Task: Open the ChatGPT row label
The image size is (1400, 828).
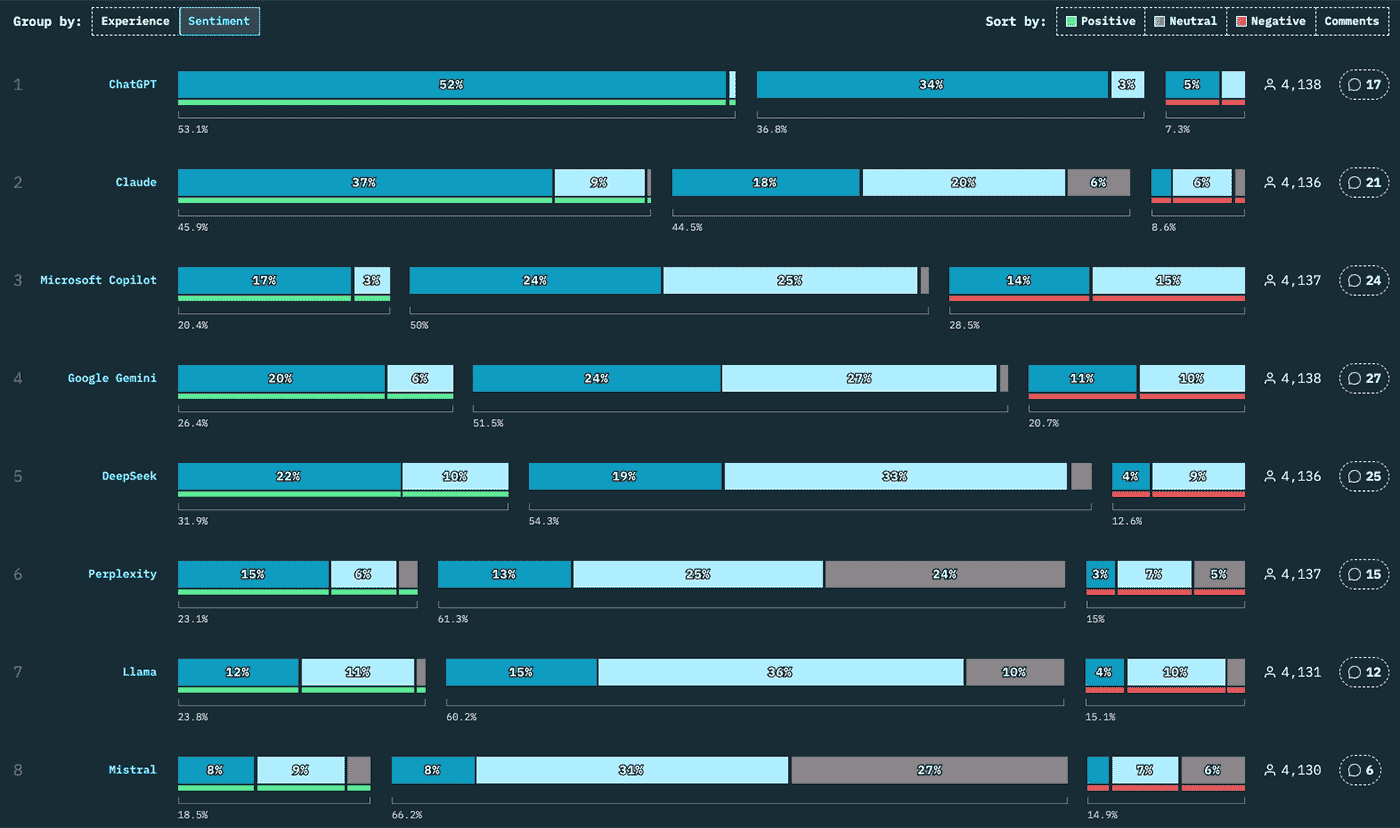Action: (133, 84)
